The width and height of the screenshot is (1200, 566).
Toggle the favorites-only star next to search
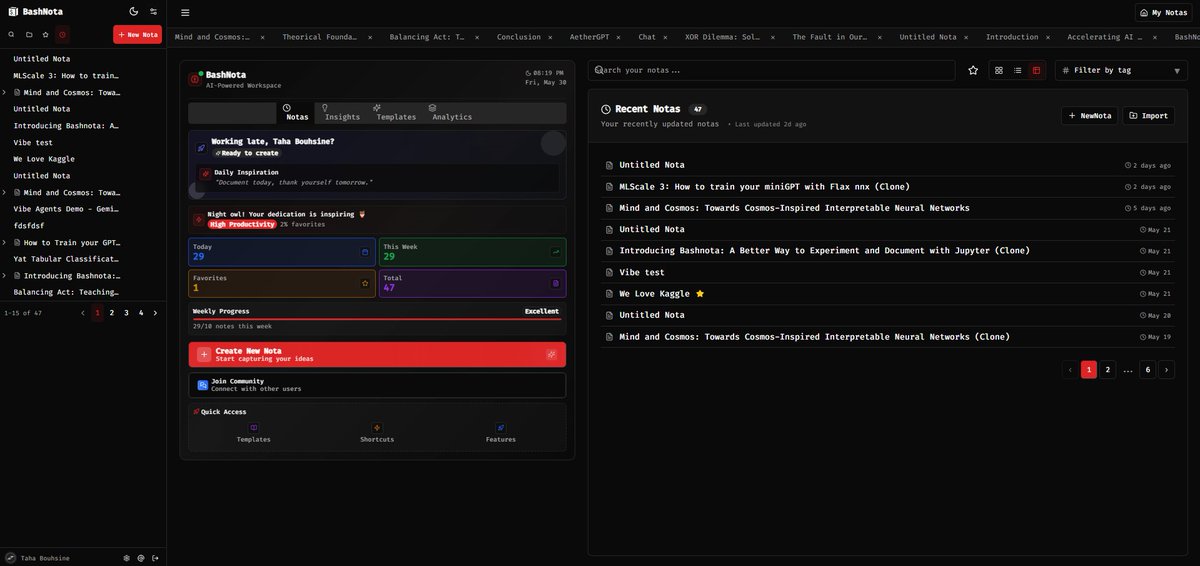click(x=973, y=70)
